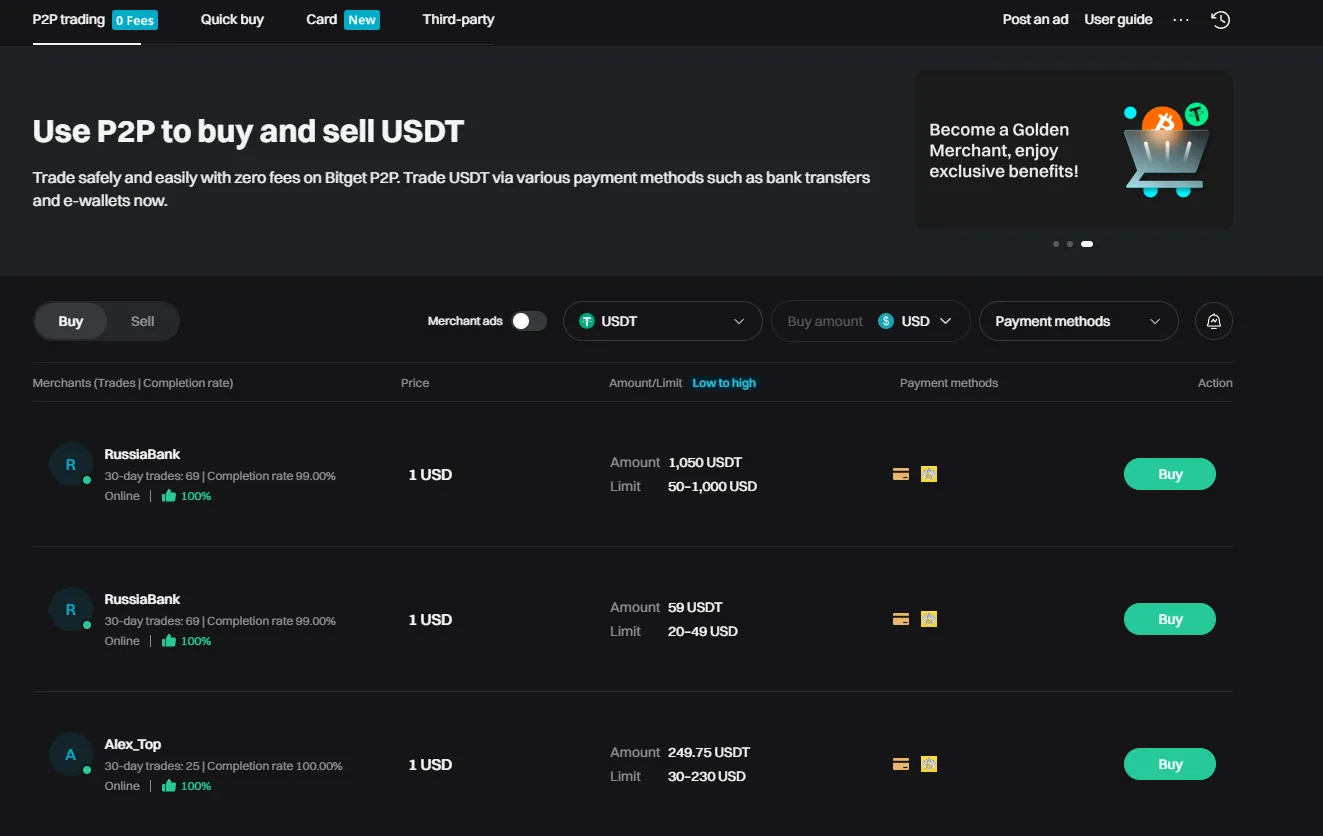Open the order history clock icon

tap(1220, 20)
